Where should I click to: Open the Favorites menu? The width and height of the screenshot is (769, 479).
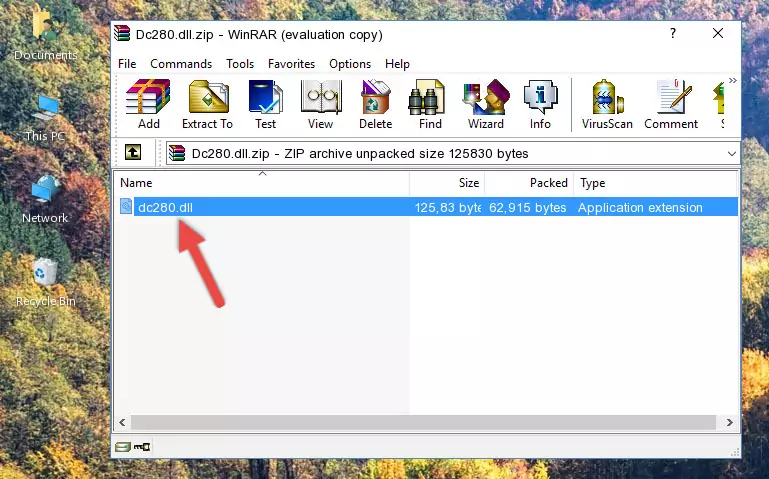(x=291, y=64)
